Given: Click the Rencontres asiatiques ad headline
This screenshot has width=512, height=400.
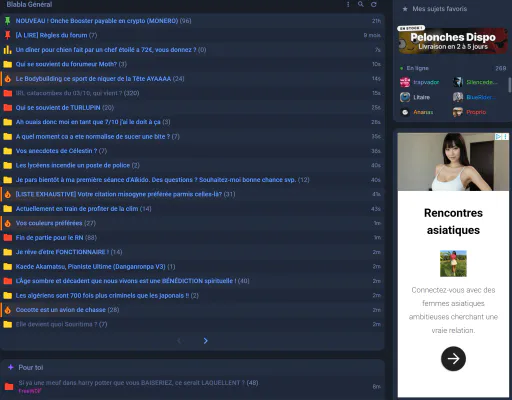Looking at the screenshot, I should [453, 221].
